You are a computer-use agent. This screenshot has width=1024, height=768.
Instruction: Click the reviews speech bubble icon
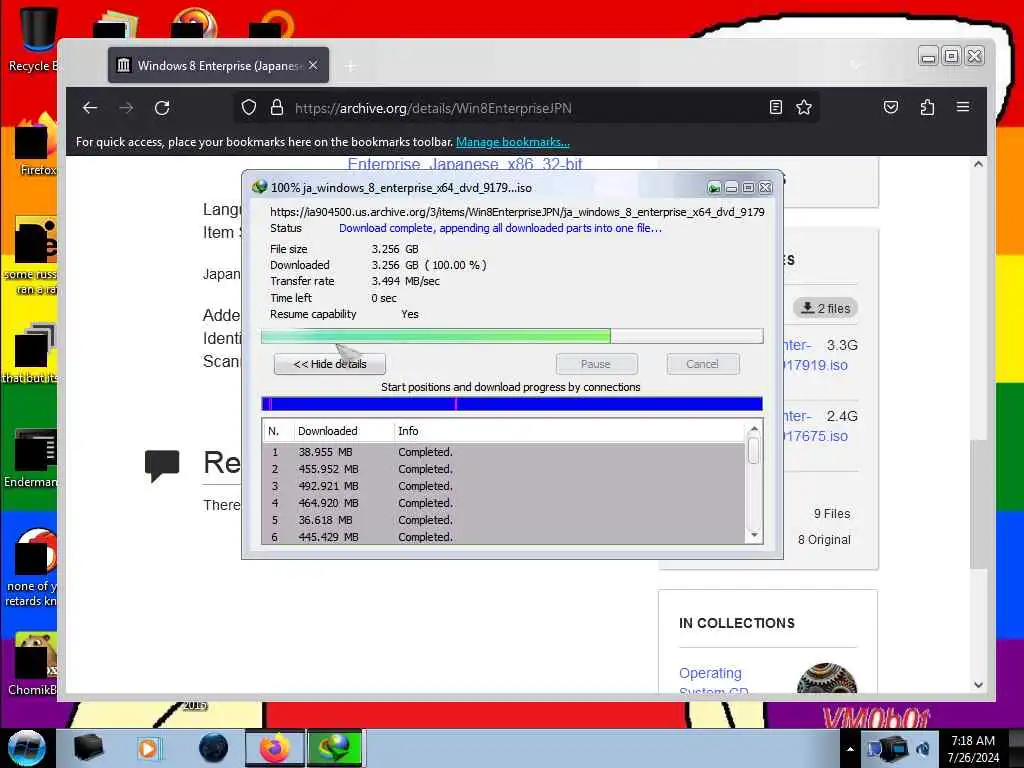click(x=162, y=466)
